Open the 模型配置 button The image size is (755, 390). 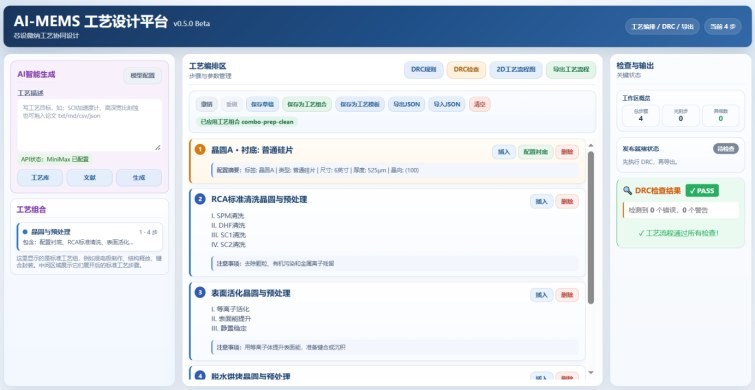[x=143, y=76]
